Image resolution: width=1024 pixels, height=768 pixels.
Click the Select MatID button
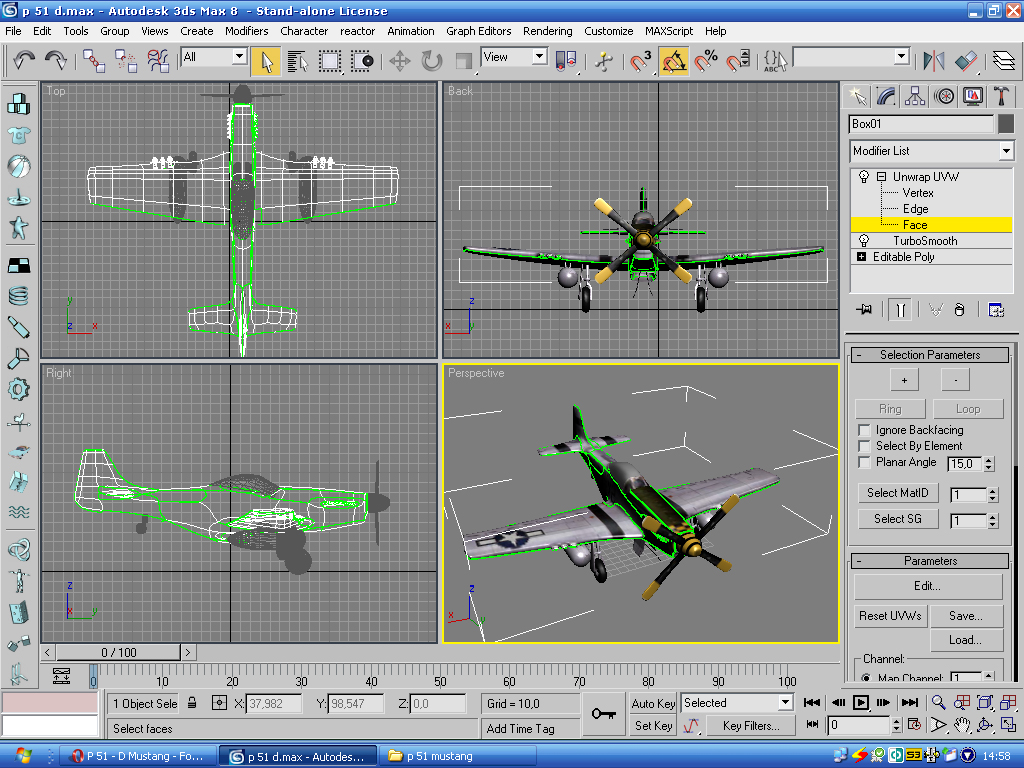point(897,493)
